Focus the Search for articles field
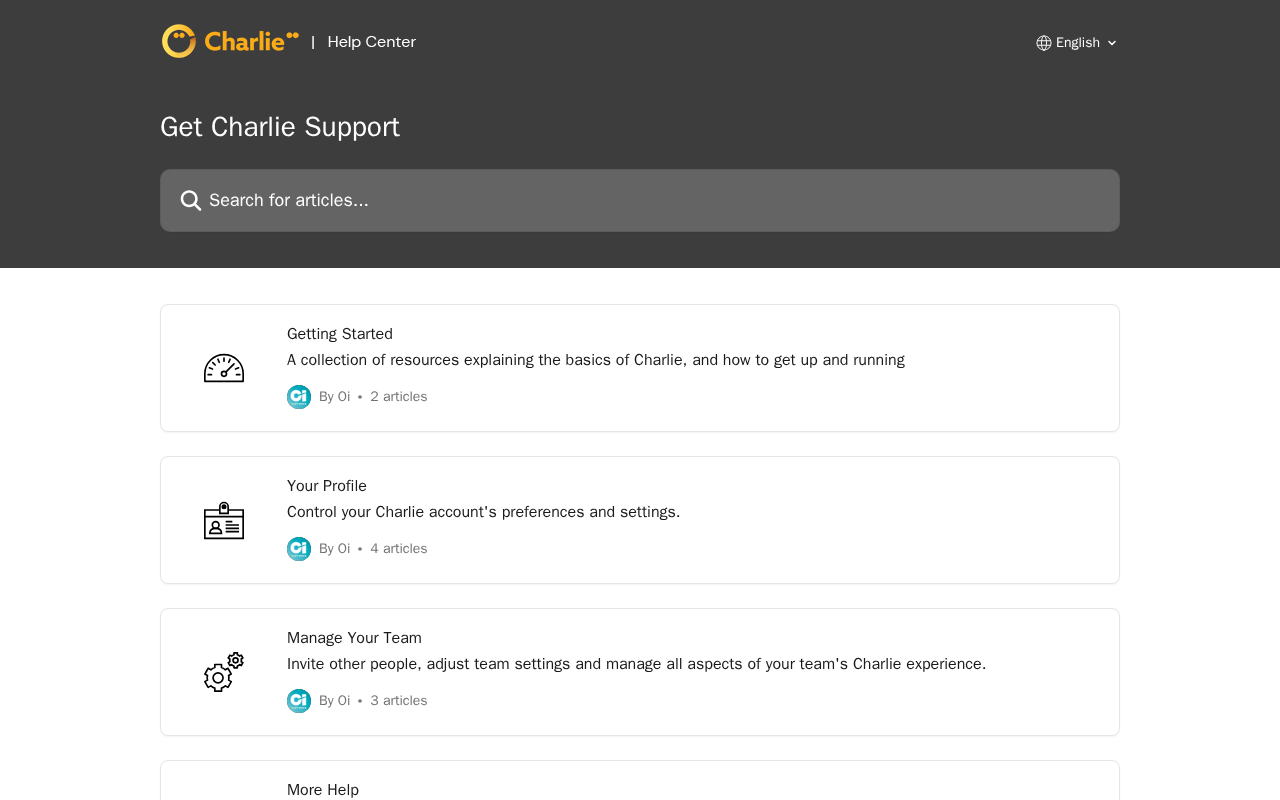The width and height of the screenshot is (1280, 800). 640,200
